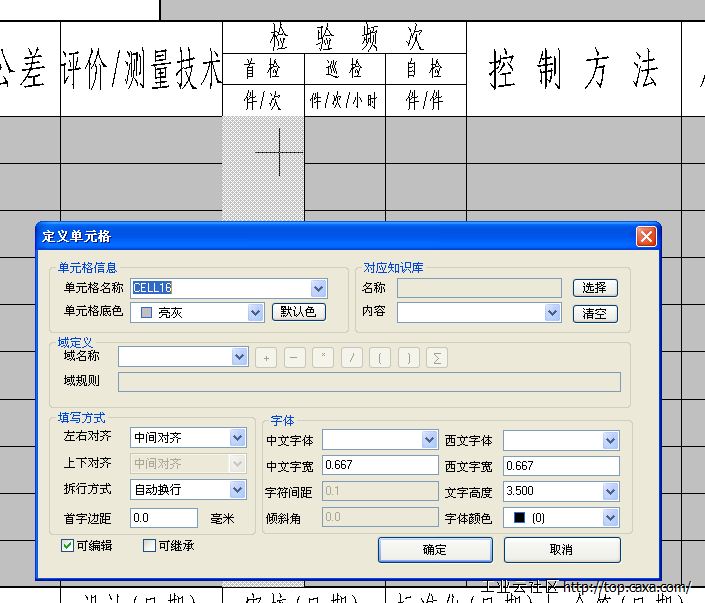Viewport: 705px width, 603px height.
Task: Close the 定义单元格 dialog
Action: click(645, 236)
